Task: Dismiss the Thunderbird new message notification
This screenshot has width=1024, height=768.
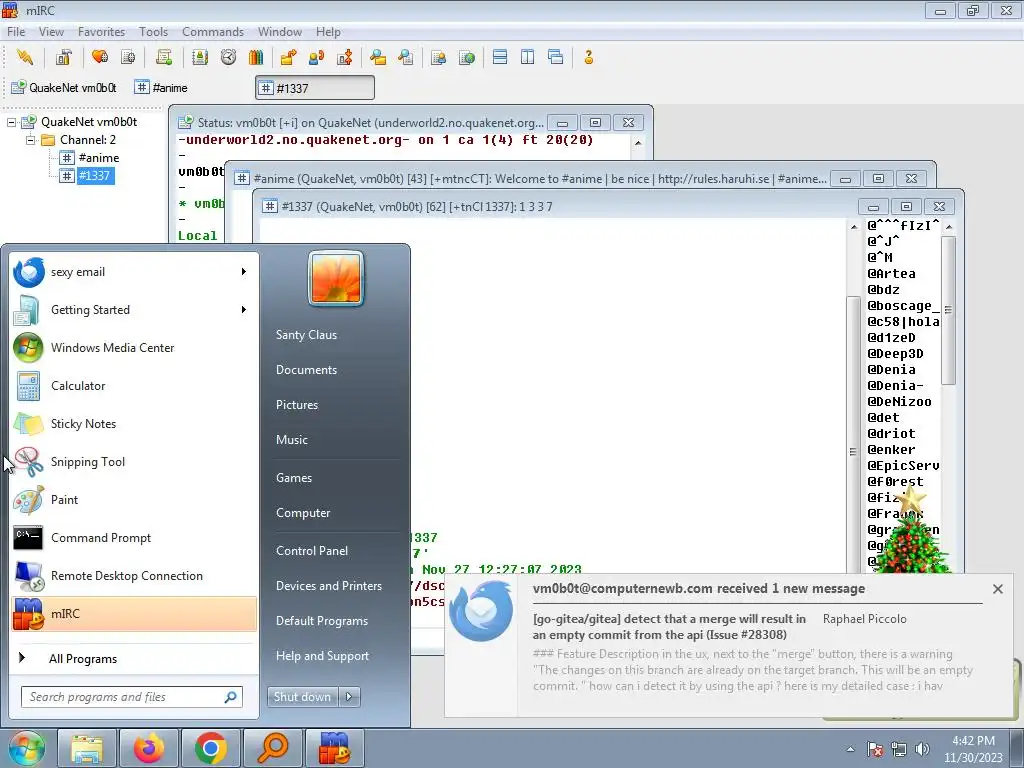Action: coord(998,588)
